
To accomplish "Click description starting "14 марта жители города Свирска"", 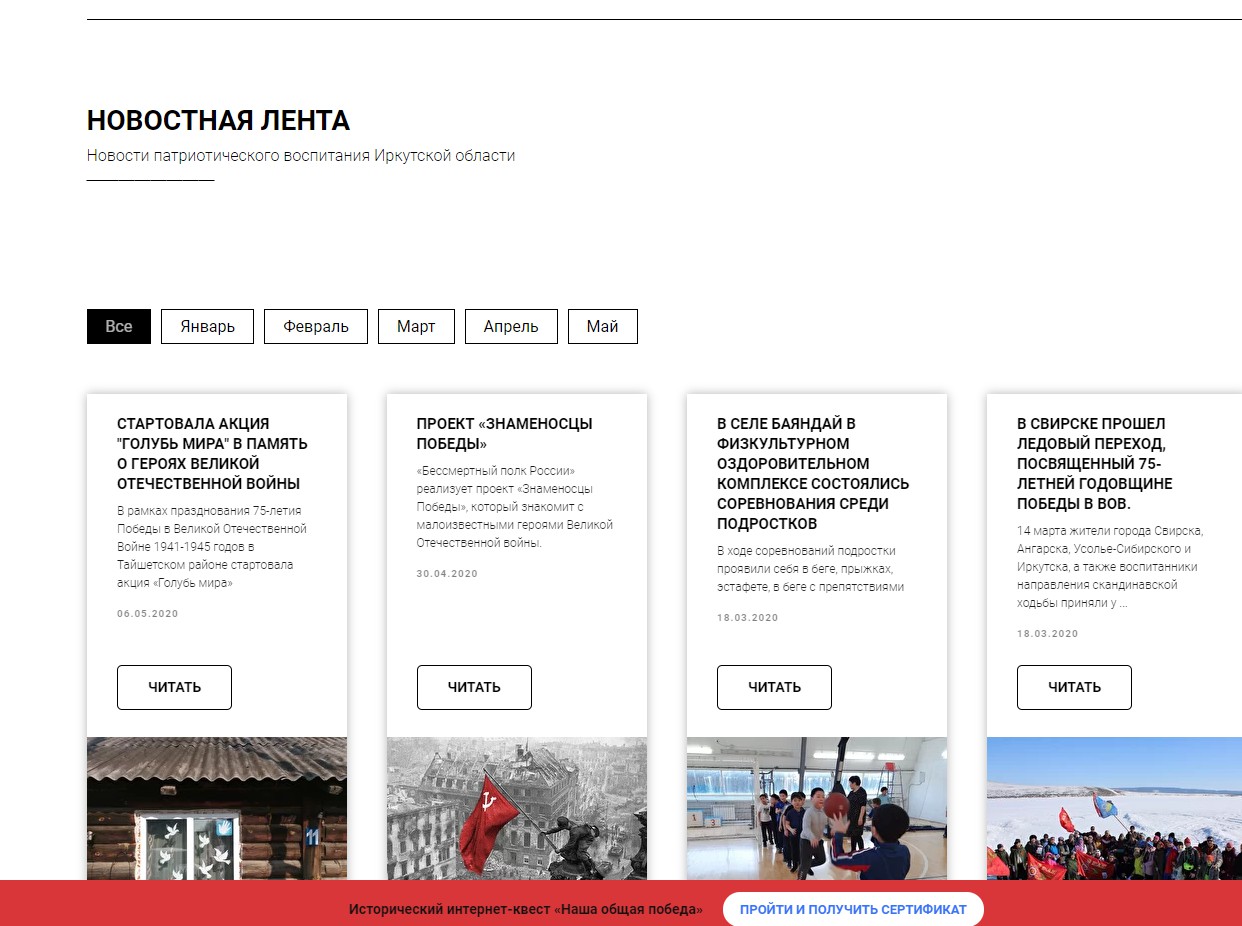I will pyautogui.click(x=1110, y=567).
